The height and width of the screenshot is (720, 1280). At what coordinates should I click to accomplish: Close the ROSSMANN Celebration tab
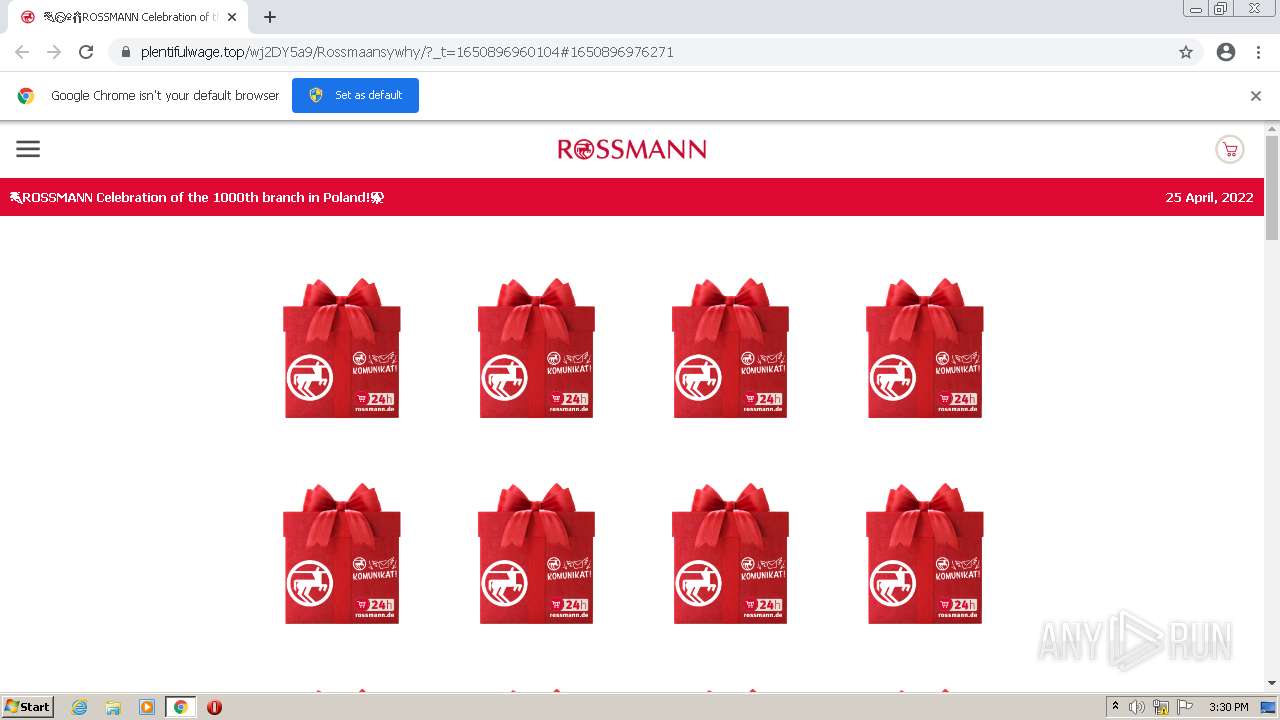click(x=232, y=17)
